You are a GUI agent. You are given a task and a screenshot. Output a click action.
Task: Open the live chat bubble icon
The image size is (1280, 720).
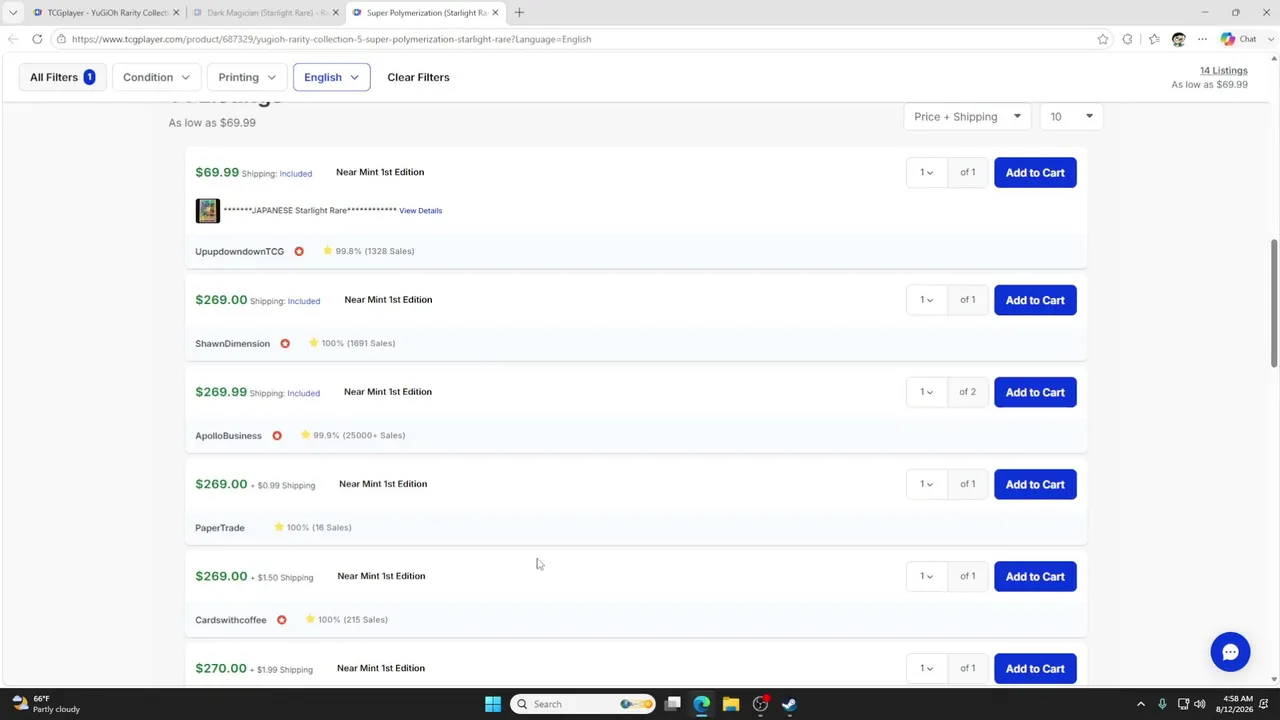click(x=1230, y=652)
